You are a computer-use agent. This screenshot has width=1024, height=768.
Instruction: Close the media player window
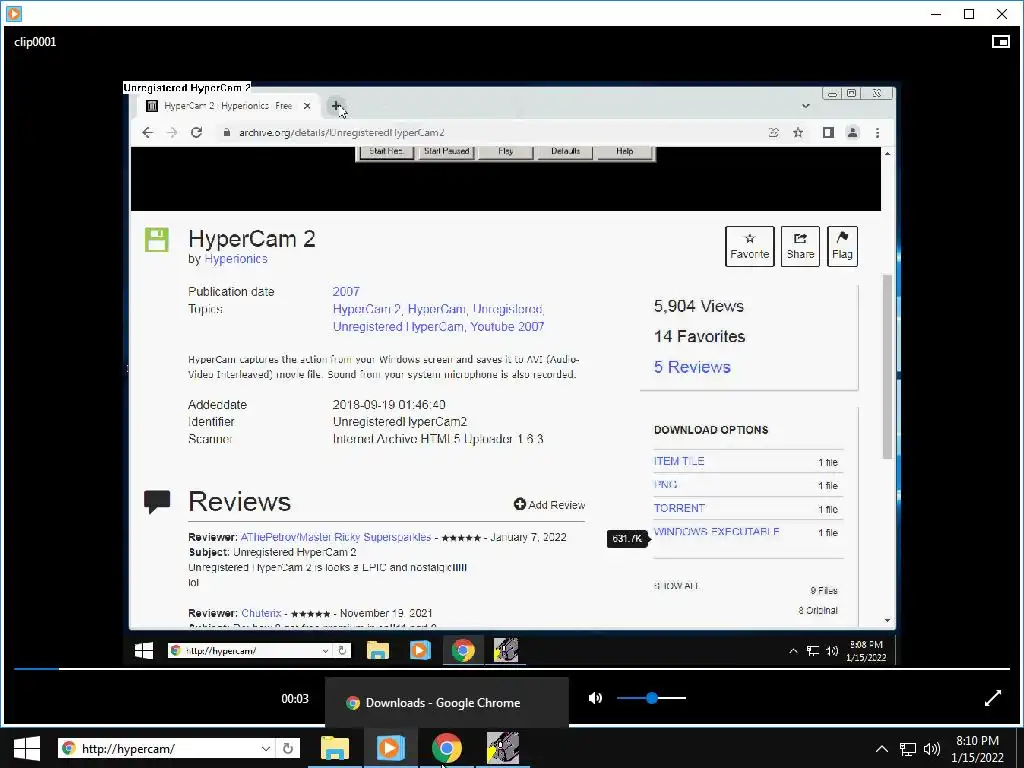[x=1002, y=14]
